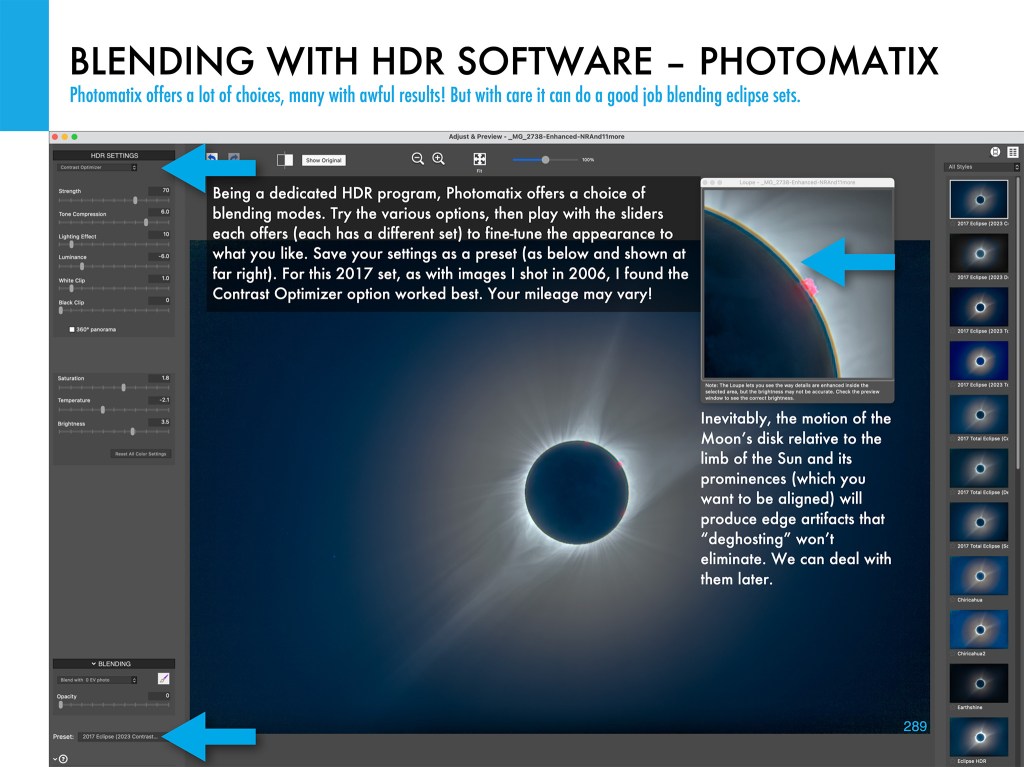Image resolution: width=1024 pixels, height=767 pixels.
Task: Click the help question mark icon
Action: tap(63, 759)
